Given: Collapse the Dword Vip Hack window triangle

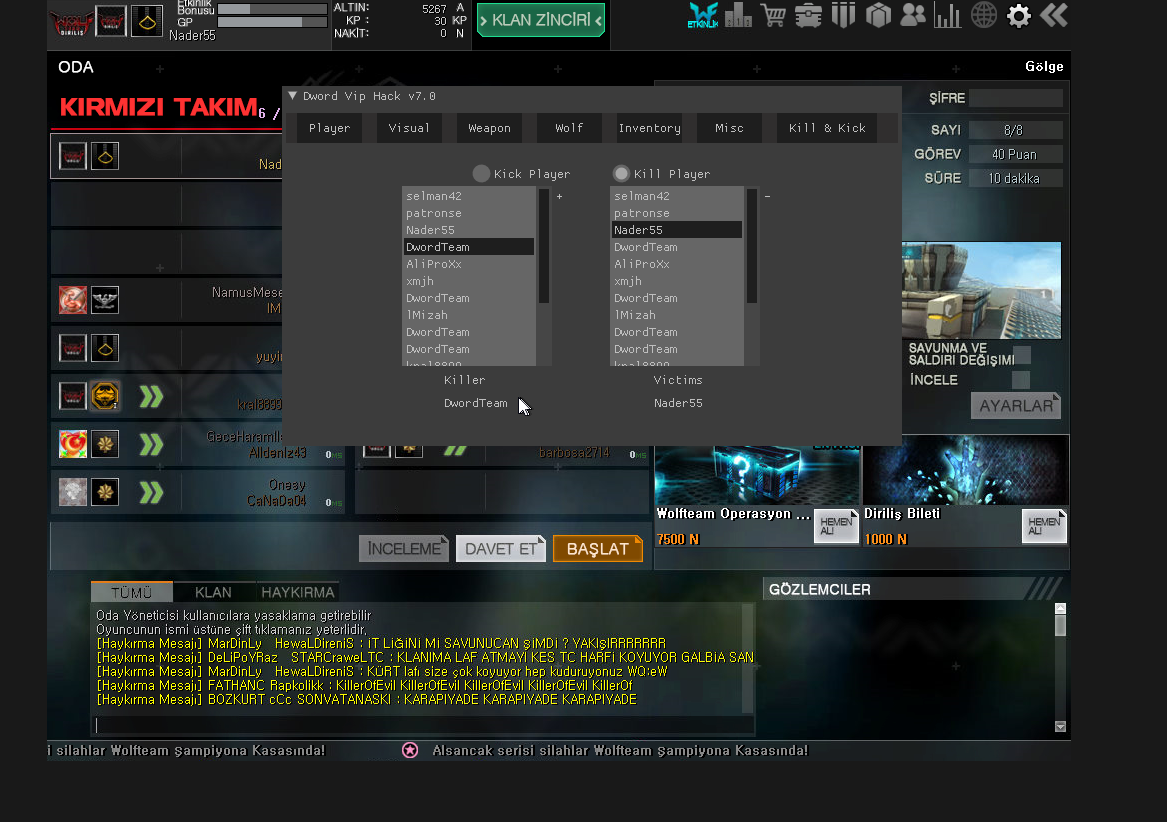Looking at the screenshot, I should click(292, 96).
